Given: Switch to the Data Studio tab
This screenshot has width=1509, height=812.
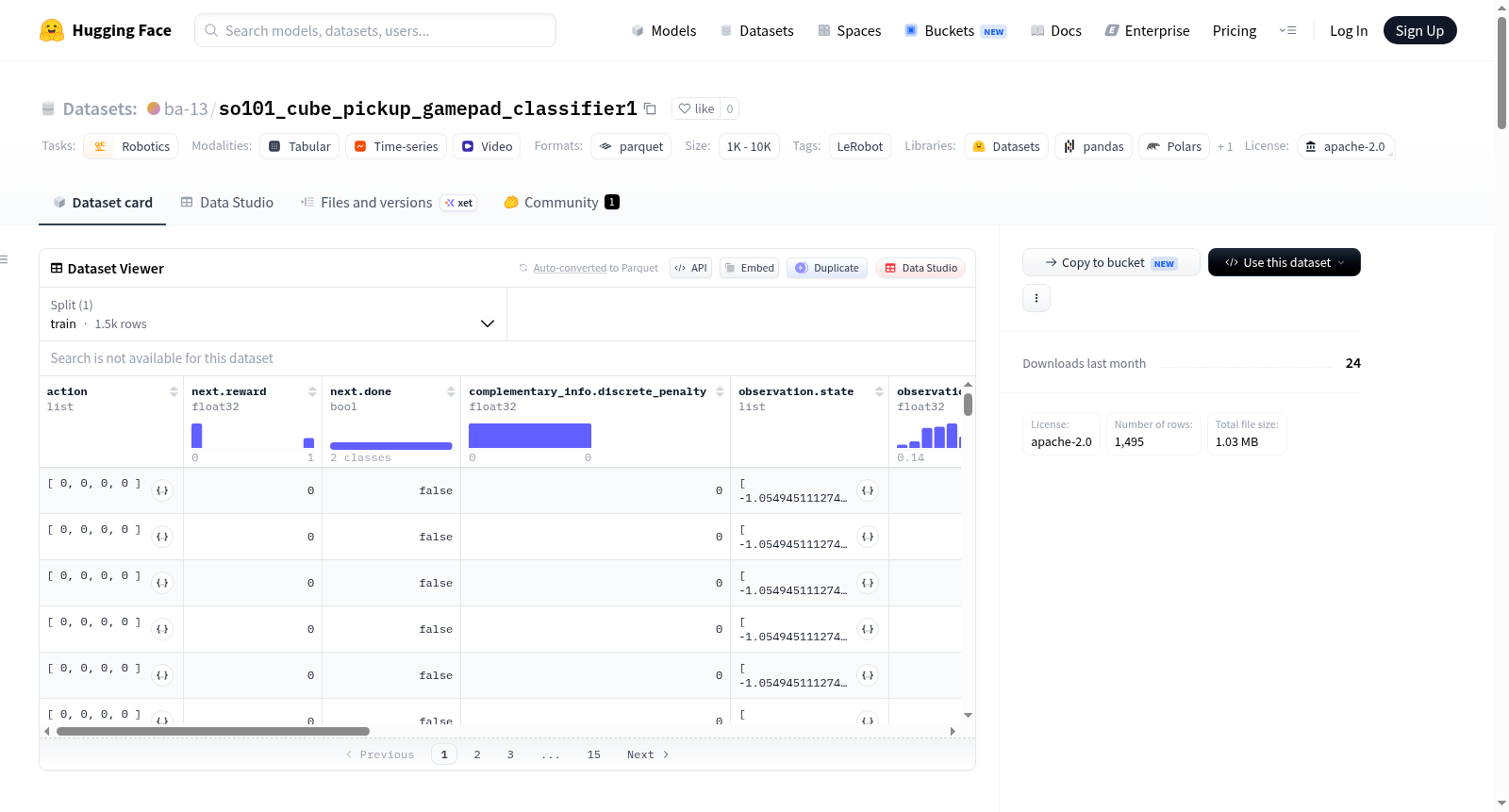Looking at the screenshot, I should (227, 202).
